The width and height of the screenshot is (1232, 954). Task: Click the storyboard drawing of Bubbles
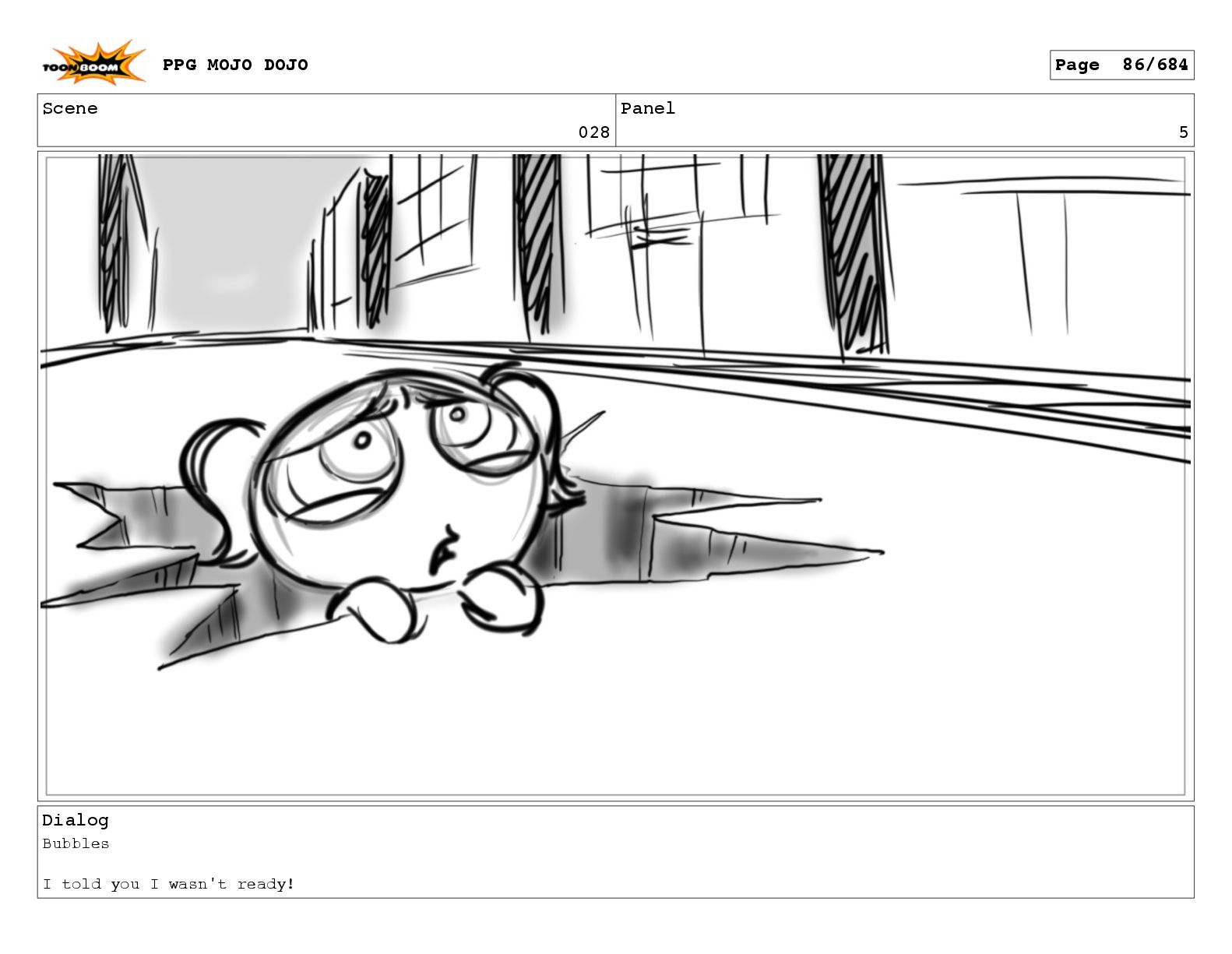615,476
